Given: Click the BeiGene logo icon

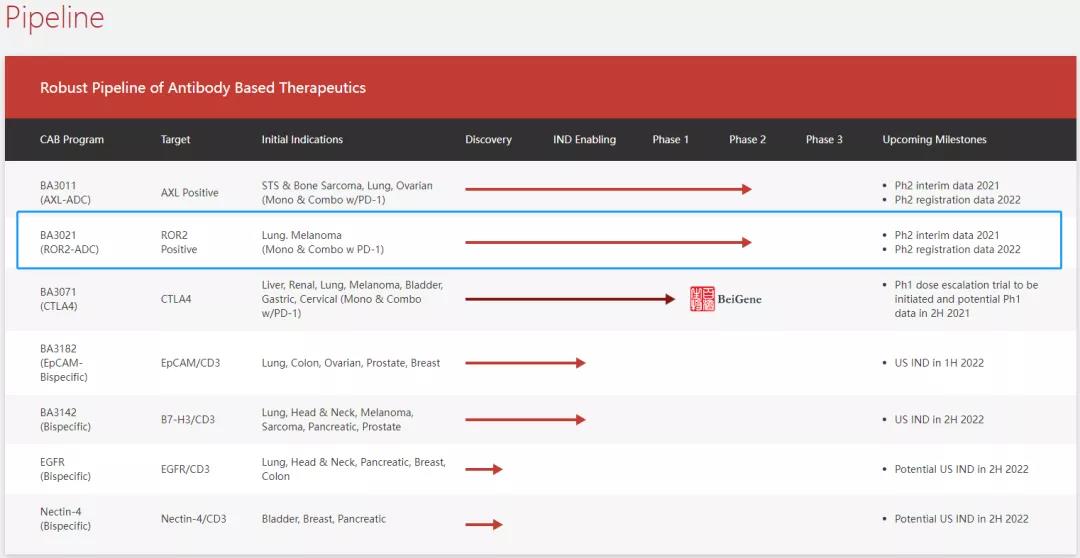Looking at the screenshot, I should click(x=703, y=299).
